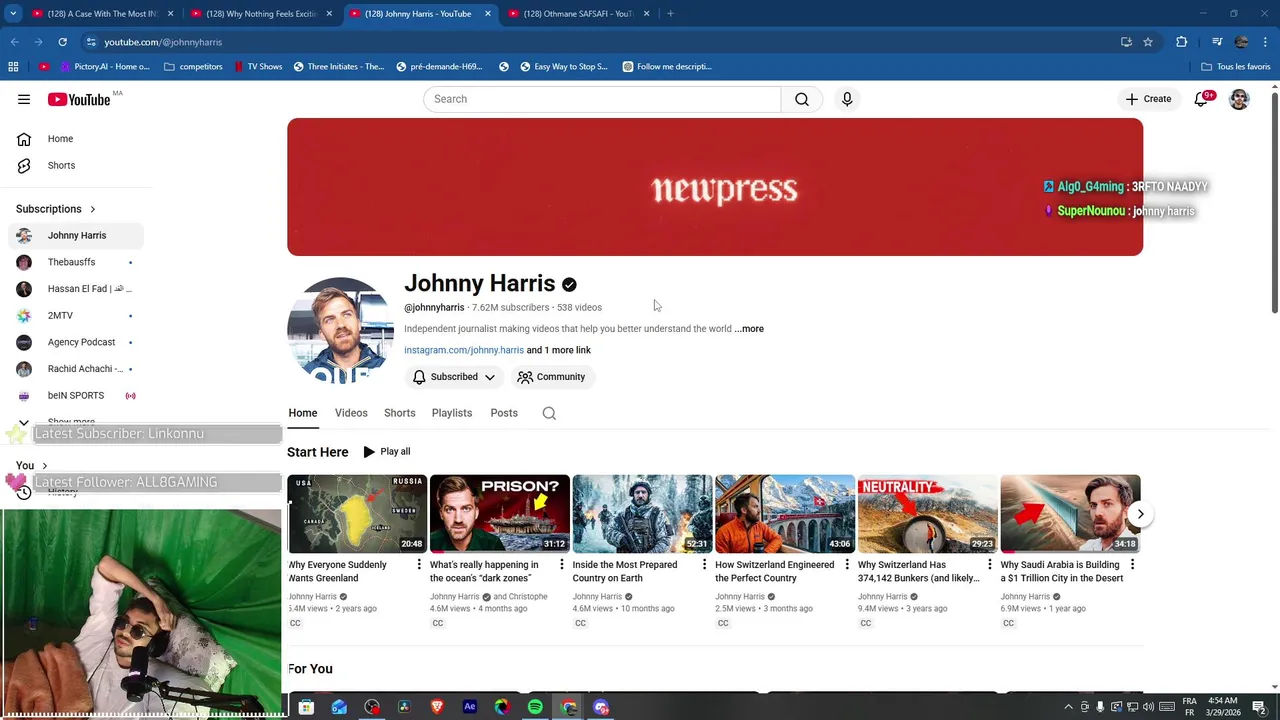Open the Subscribed notification dropdown
The width and height of the screenshot is (1280, 720).
click(x=454, y=377)
